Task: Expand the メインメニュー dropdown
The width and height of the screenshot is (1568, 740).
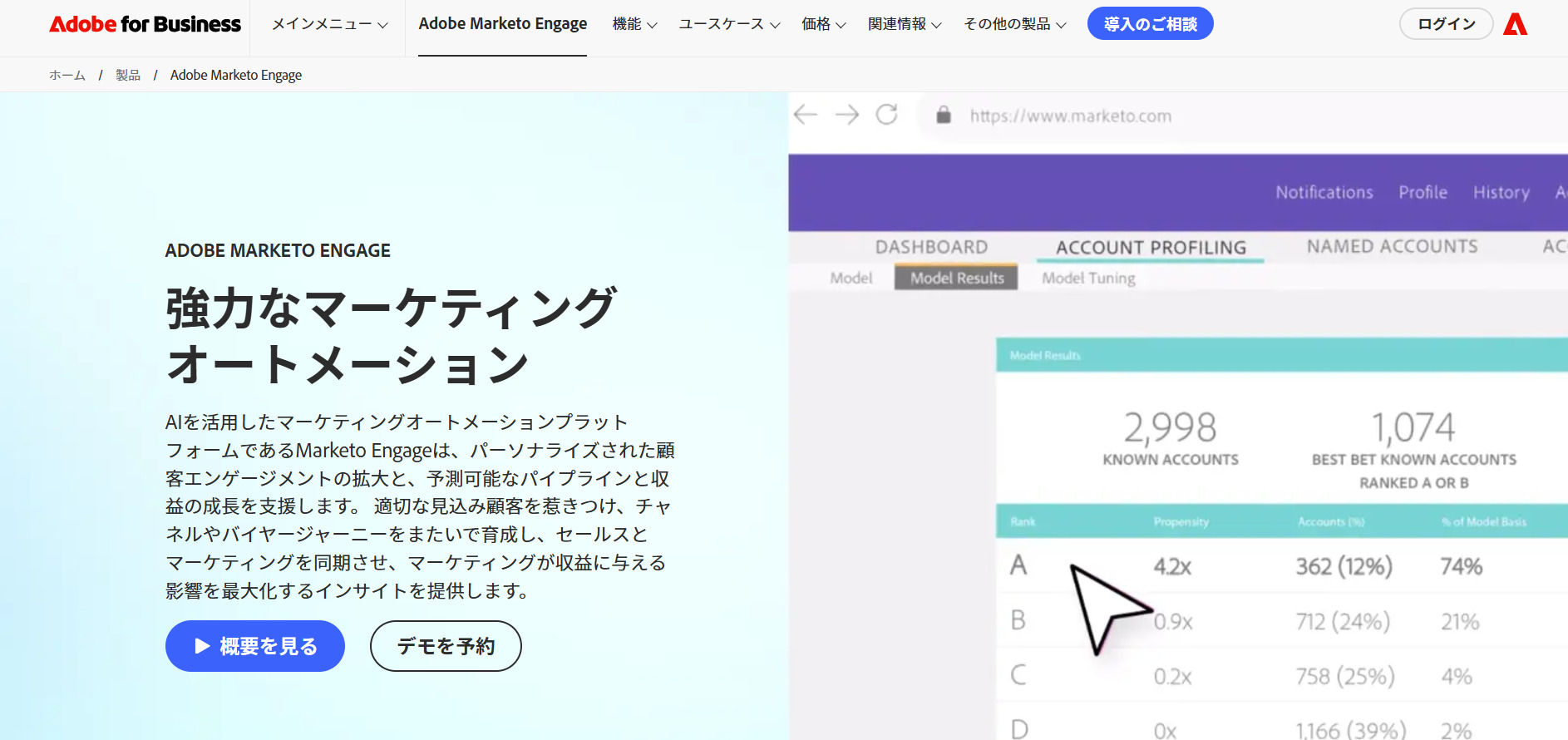Action: (330, 24)
